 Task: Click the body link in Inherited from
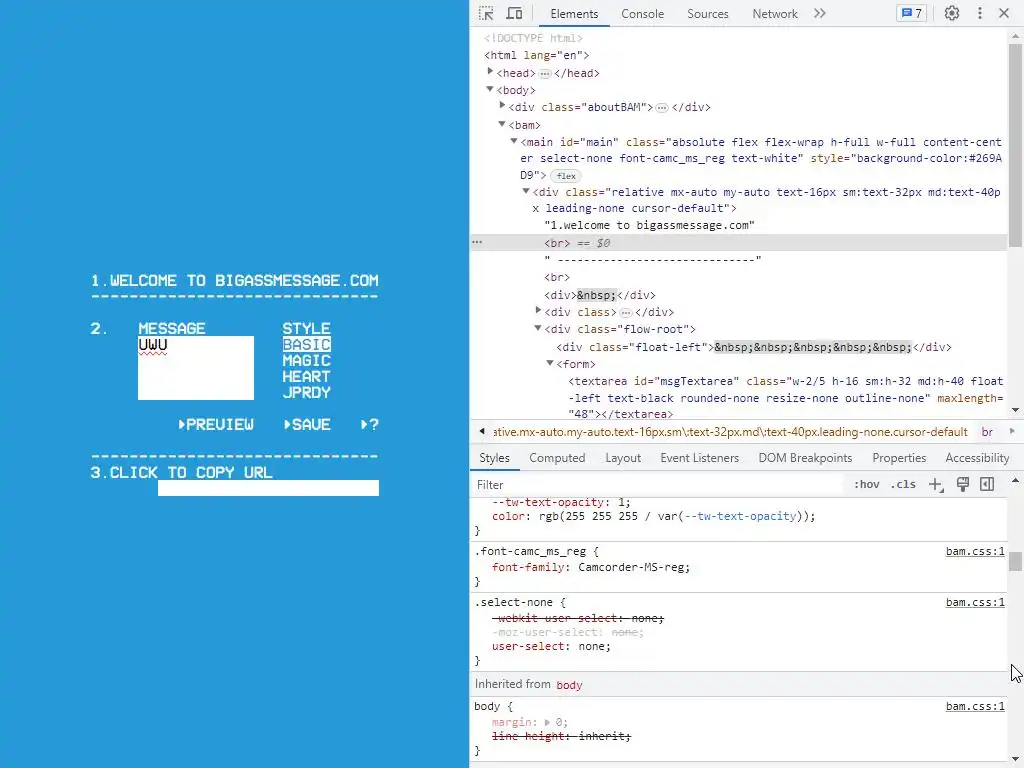coord(569,684)
